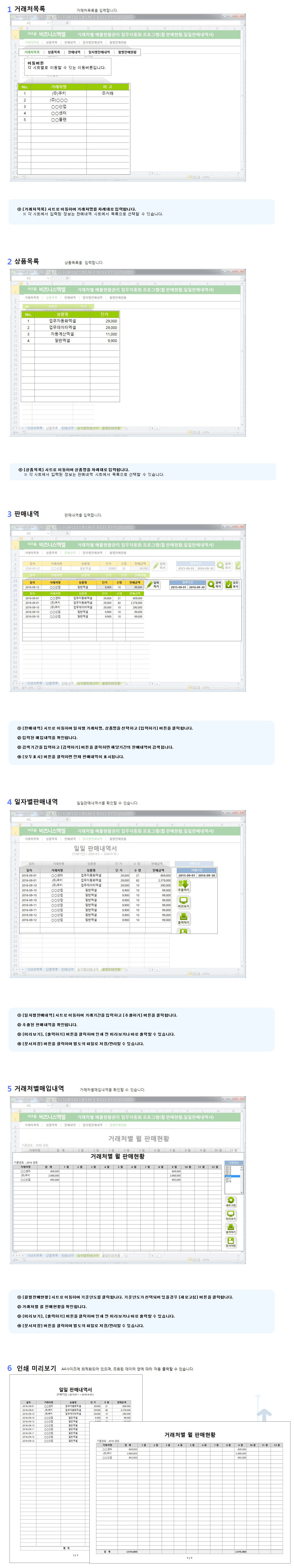Click 일일 판매내역서 title in 일자별판매내역 sheet
The width and height of the screenshot is (294, 1568).
coord(95,848)
